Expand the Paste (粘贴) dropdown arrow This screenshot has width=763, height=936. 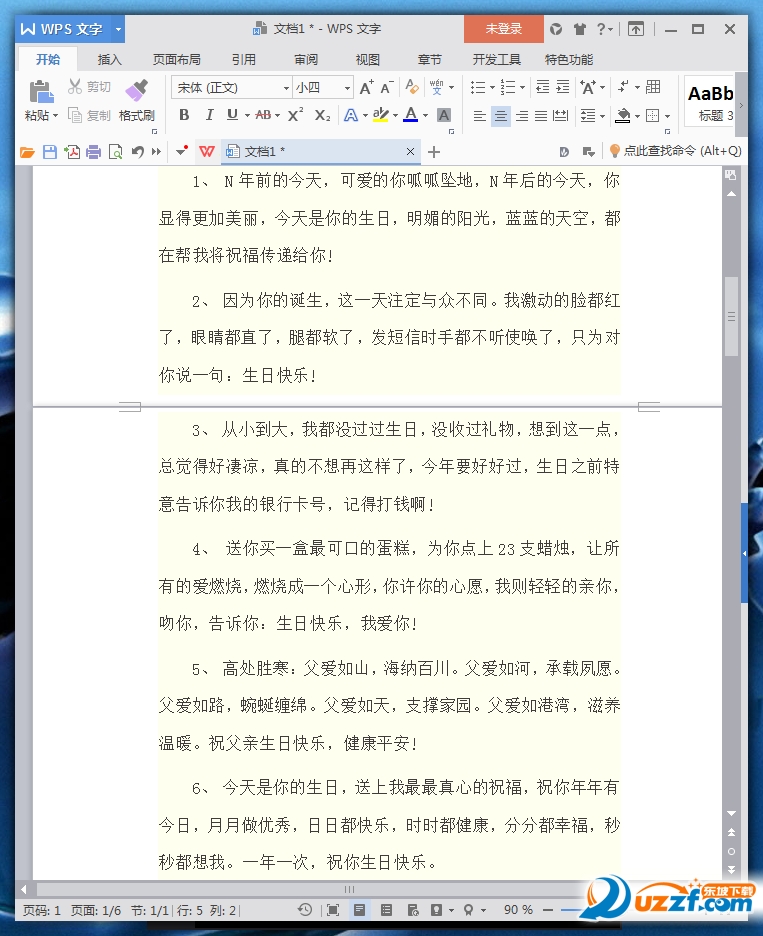click(x=55, y=115)
